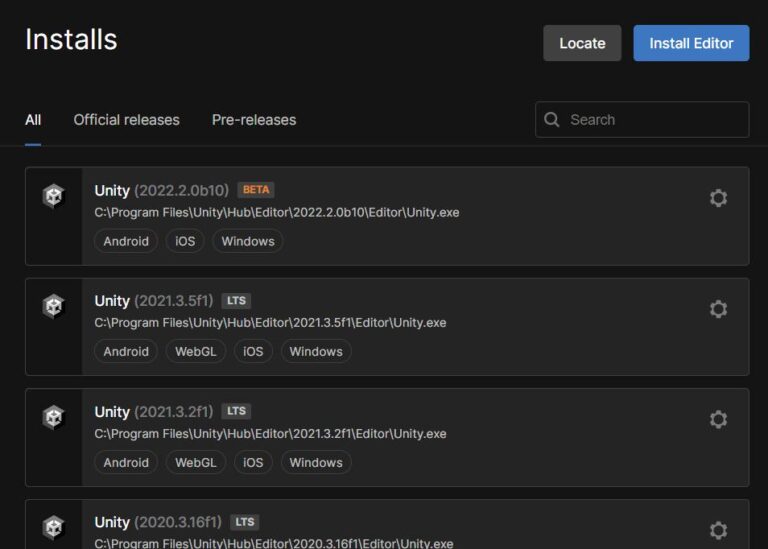
Task: Switch to the Official releases tab
Action: [126, 120]
